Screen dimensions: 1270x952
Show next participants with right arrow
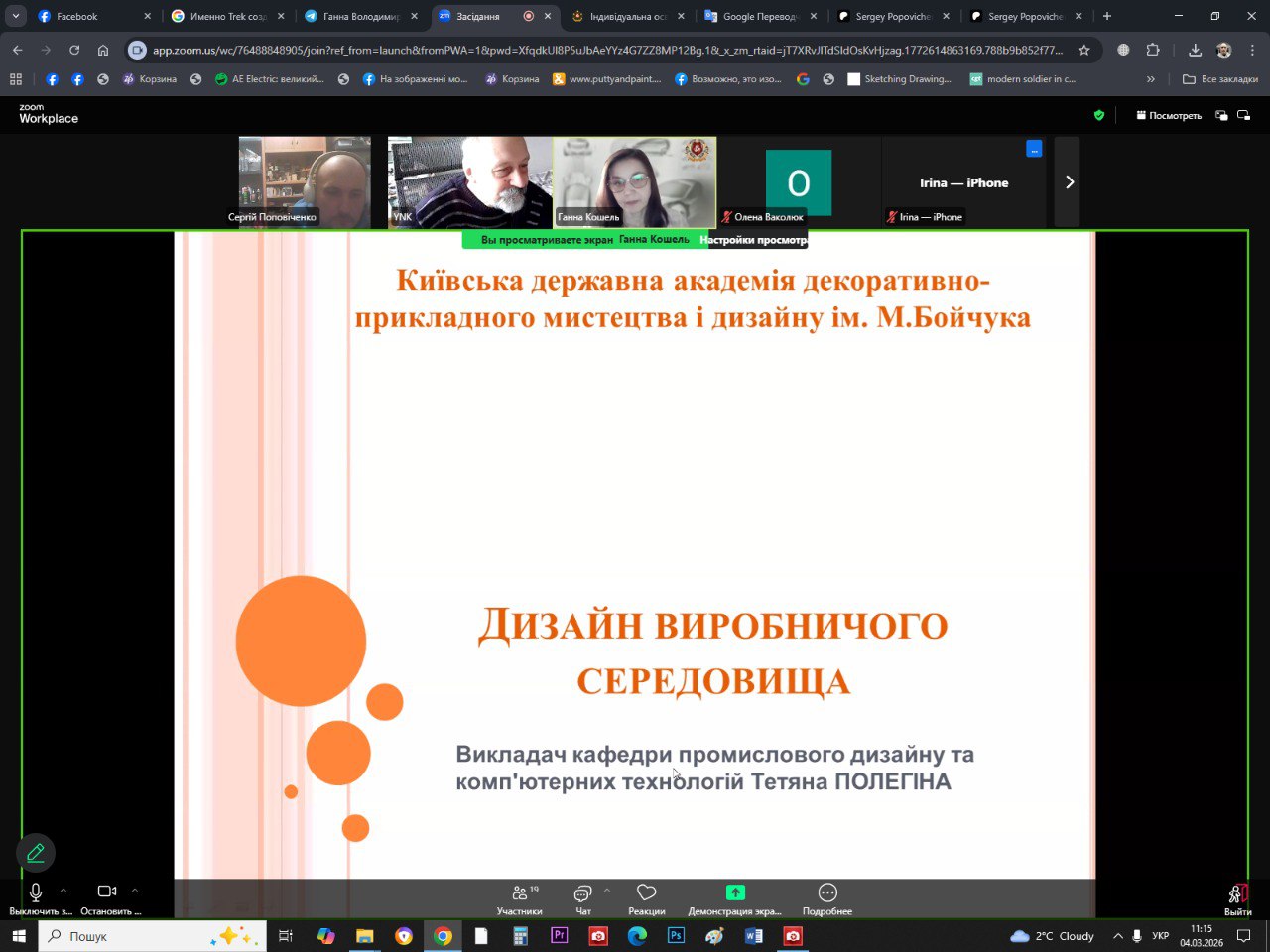(x=1069, y=182)
